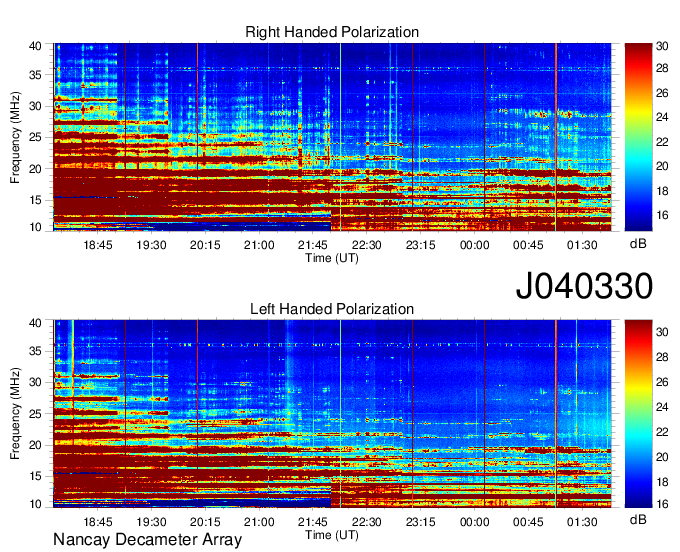Viewport: 680px width, 552px height.
Task: Click the 25 MHz tick label on lower plot
Action: (35, 414)
